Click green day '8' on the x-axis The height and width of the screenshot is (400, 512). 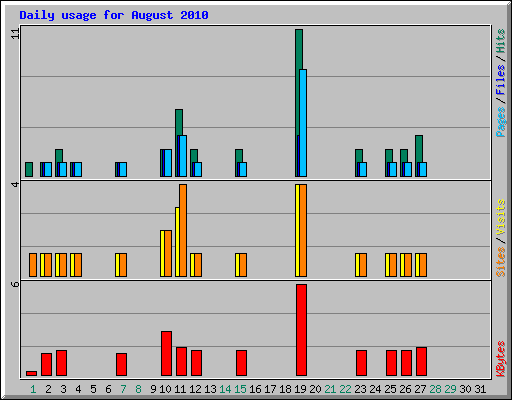pyautogui.click(x=138, y=389)
